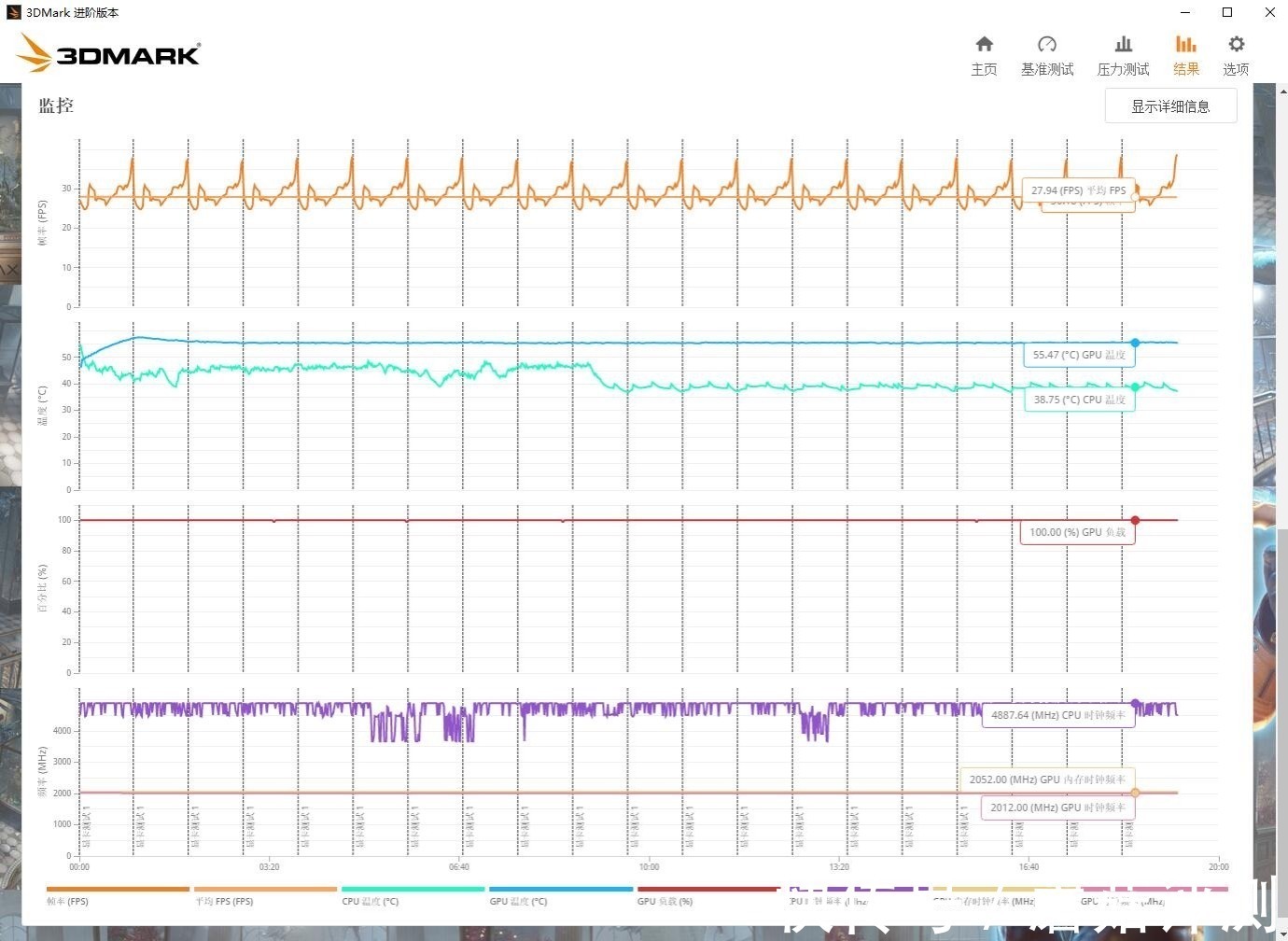Click the 监控 section heading
Viewport: 1288px width, 941px height.
(x=56, y=105)
